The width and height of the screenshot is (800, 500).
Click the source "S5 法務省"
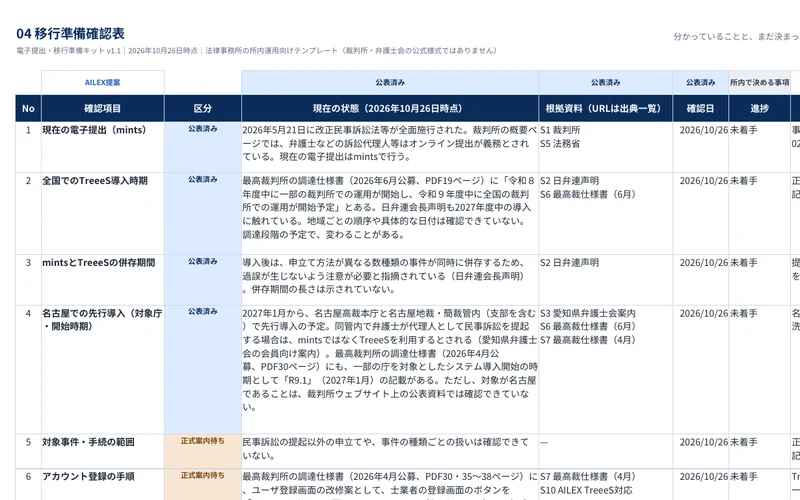560,144
